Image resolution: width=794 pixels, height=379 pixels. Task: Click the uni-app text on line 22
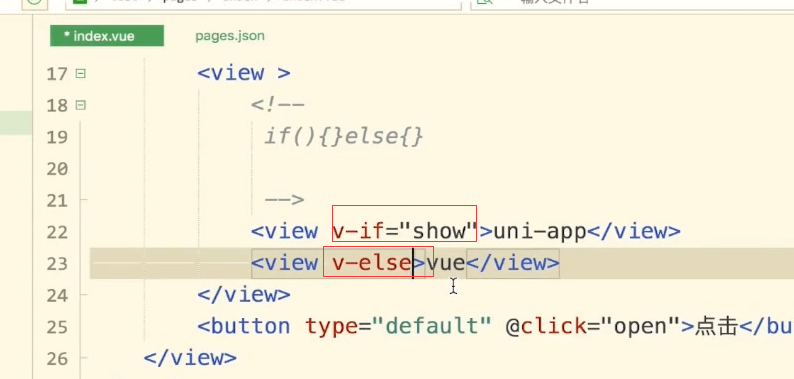pyautogui.click(x=539, y=232)
